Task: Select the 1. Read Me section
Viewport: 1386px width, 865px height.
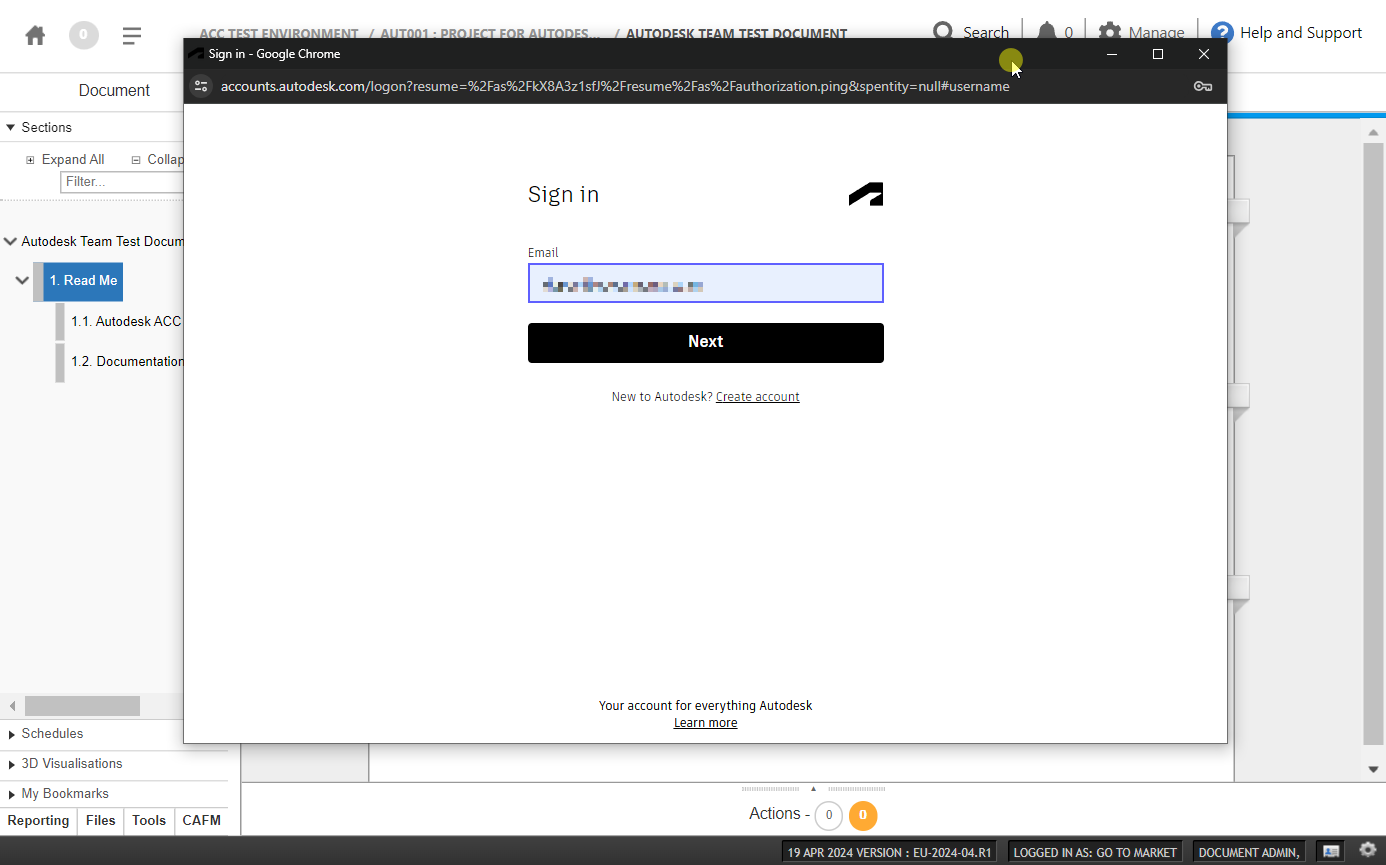Action: pos(83,281)
